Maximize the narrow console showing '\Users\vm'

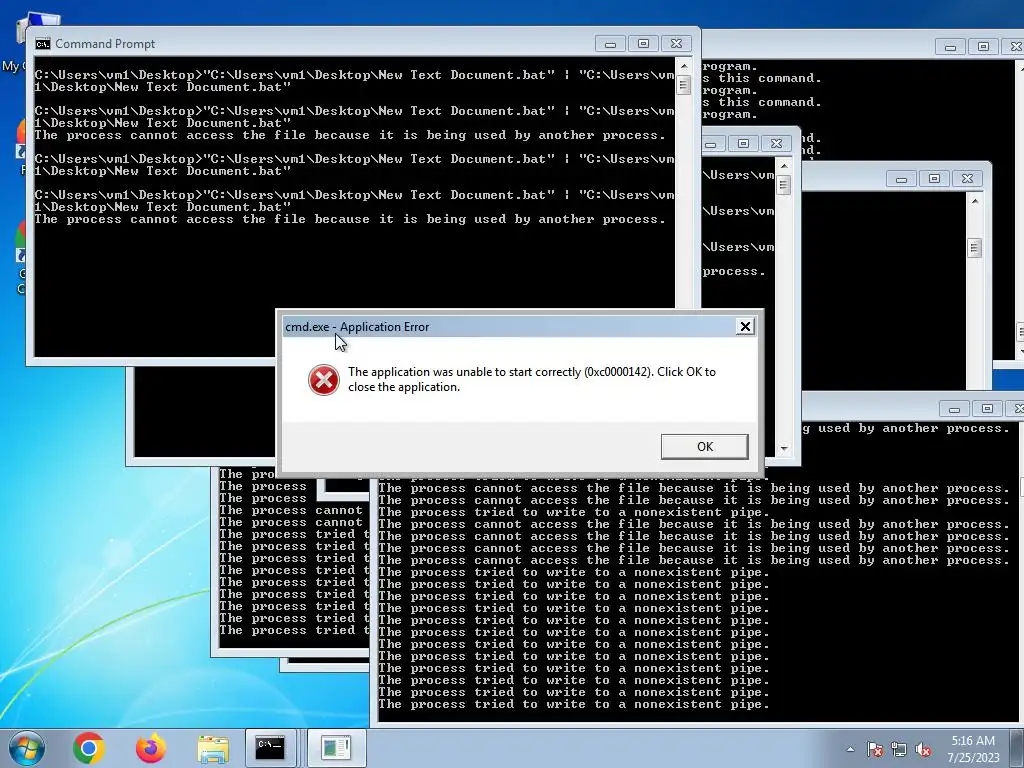click(x=743, y=144)
